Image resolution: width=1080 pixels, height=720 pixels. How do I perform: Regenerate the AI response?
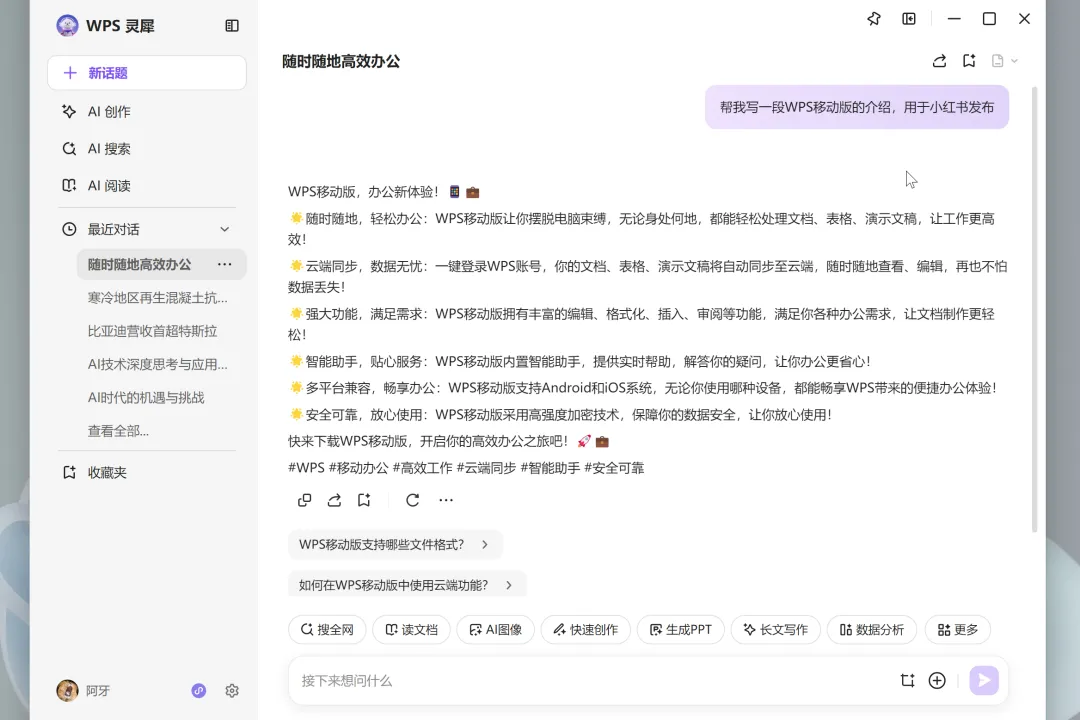[x=413, y=500]
